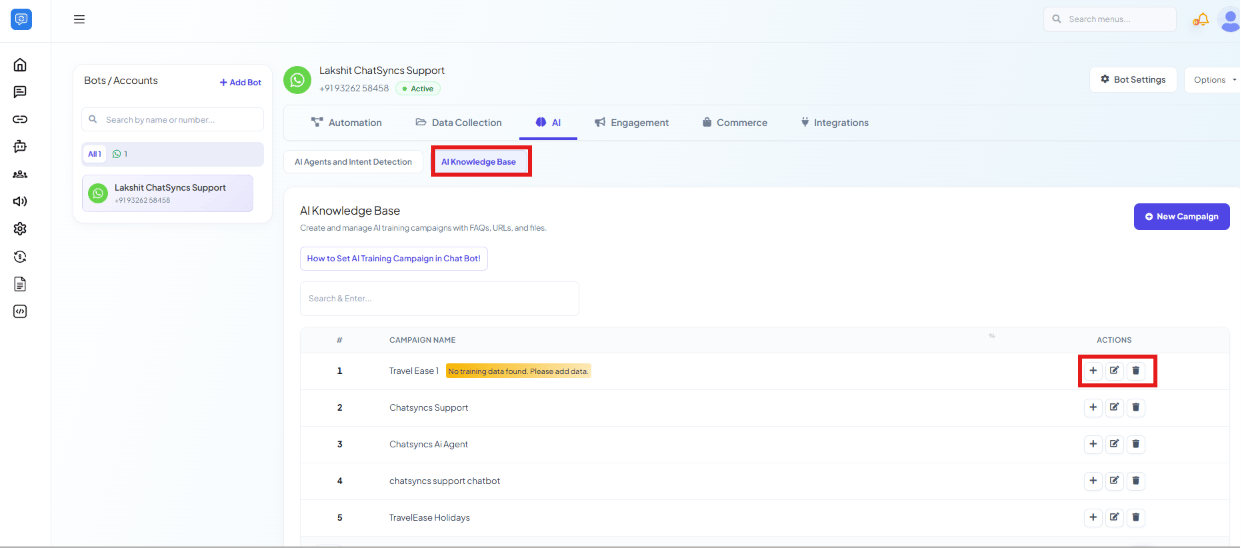
Task: Switch to the Integrations tab
Action: click(x=834, y=122)
